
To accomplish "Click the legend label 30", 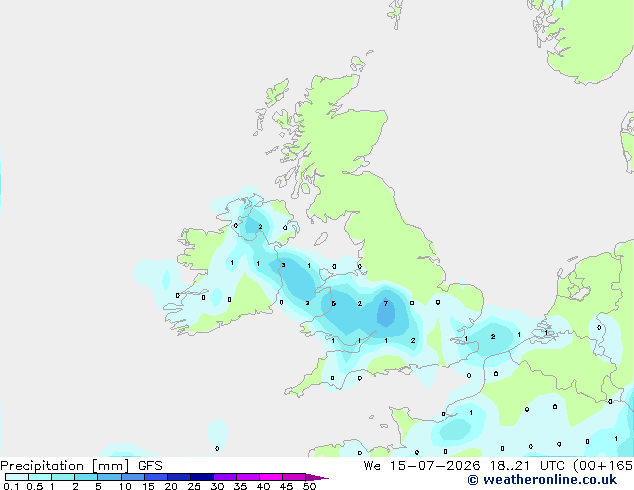I will coord(217,486).
